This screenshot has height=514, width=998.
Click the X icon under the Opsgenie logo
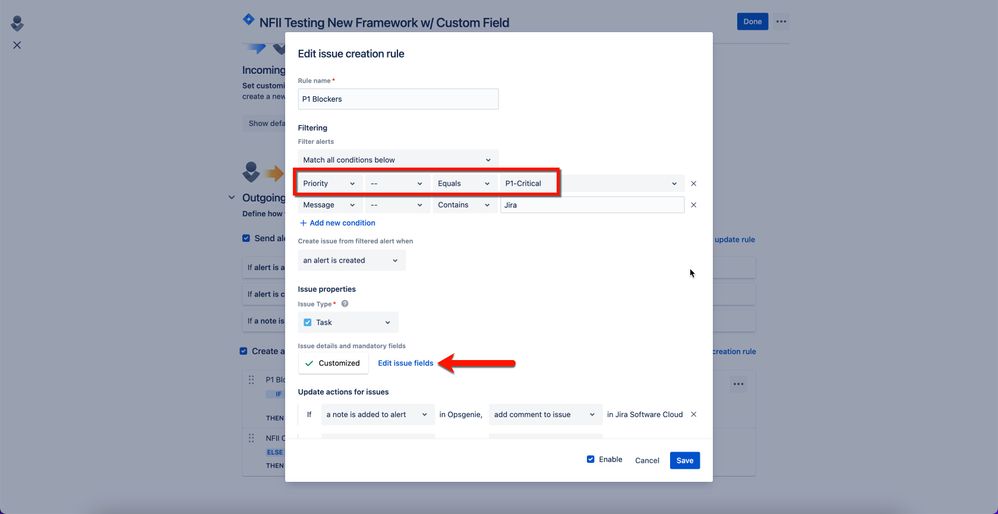point(17,45)
